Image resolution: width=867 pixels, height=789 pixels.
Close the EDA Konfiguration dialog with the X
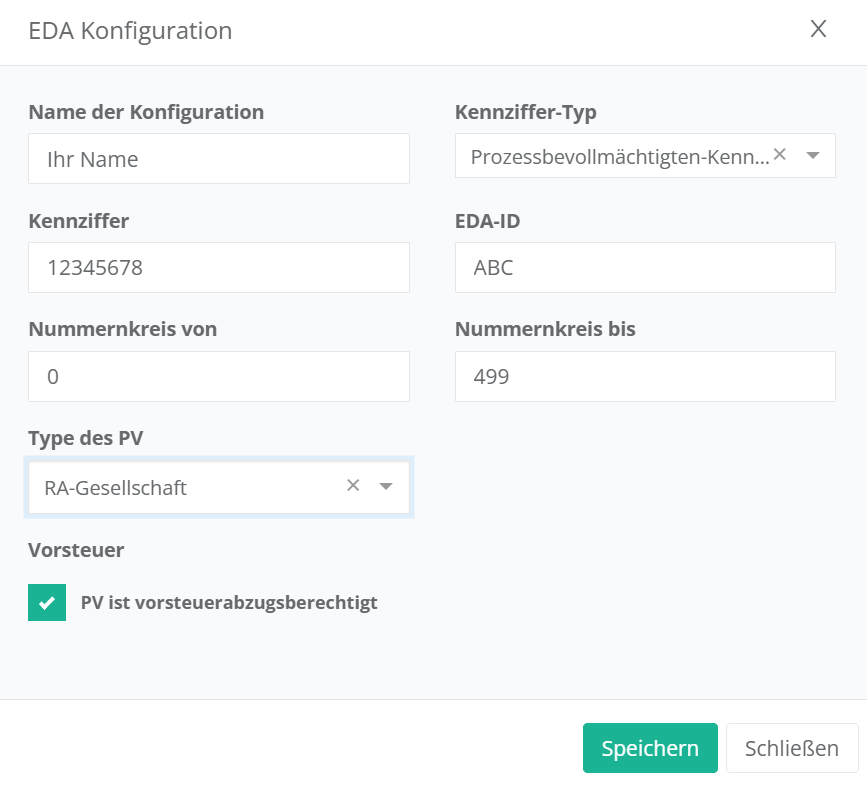tap(818, 29)
